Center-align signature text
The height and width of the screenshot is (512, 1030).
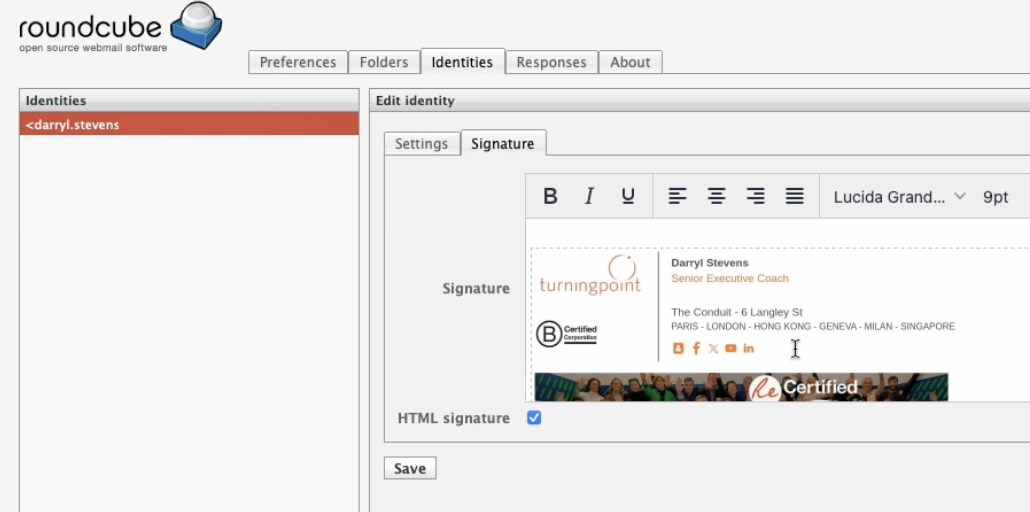tap(716, 196)
